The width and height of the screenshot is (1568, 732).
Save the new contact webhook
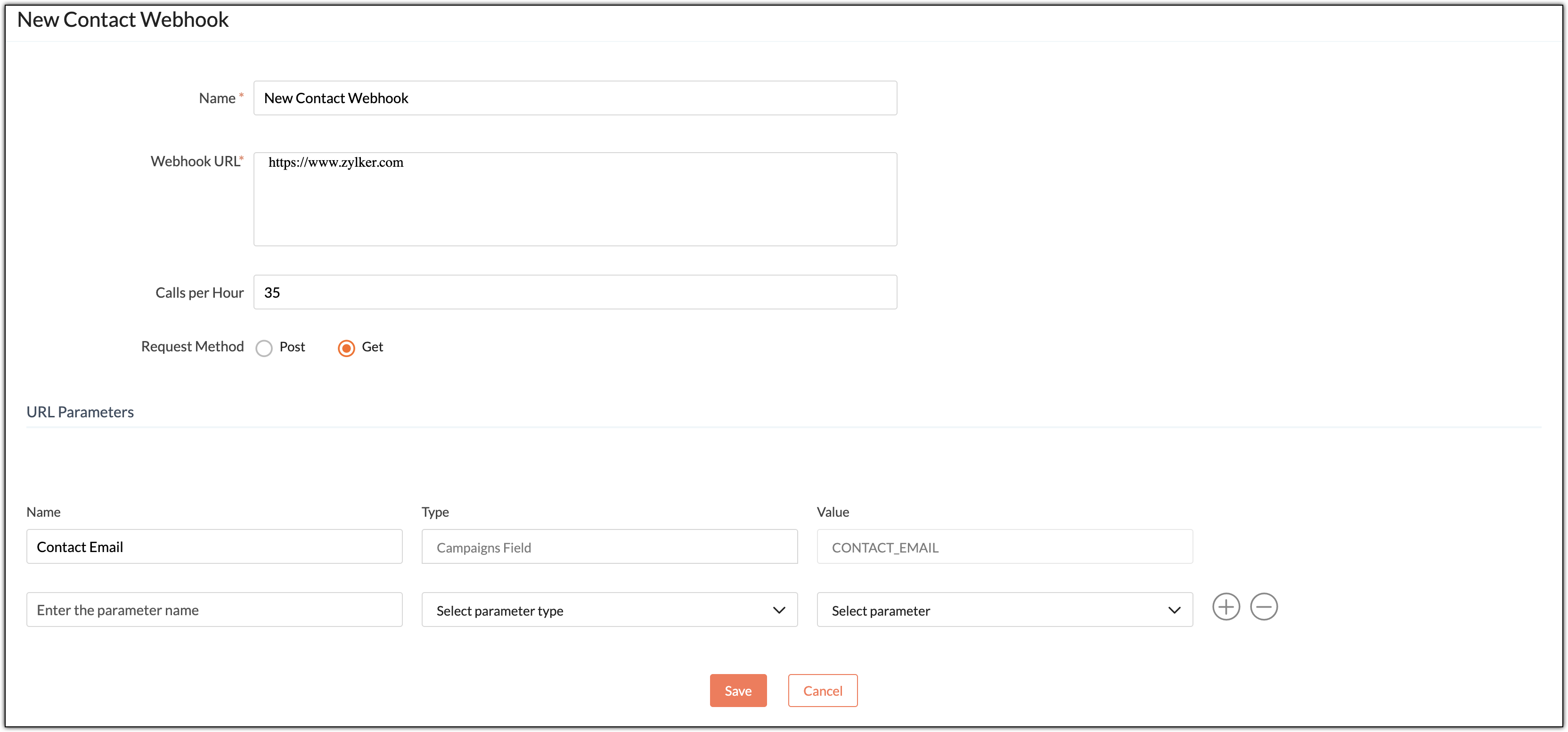(738, 690)
